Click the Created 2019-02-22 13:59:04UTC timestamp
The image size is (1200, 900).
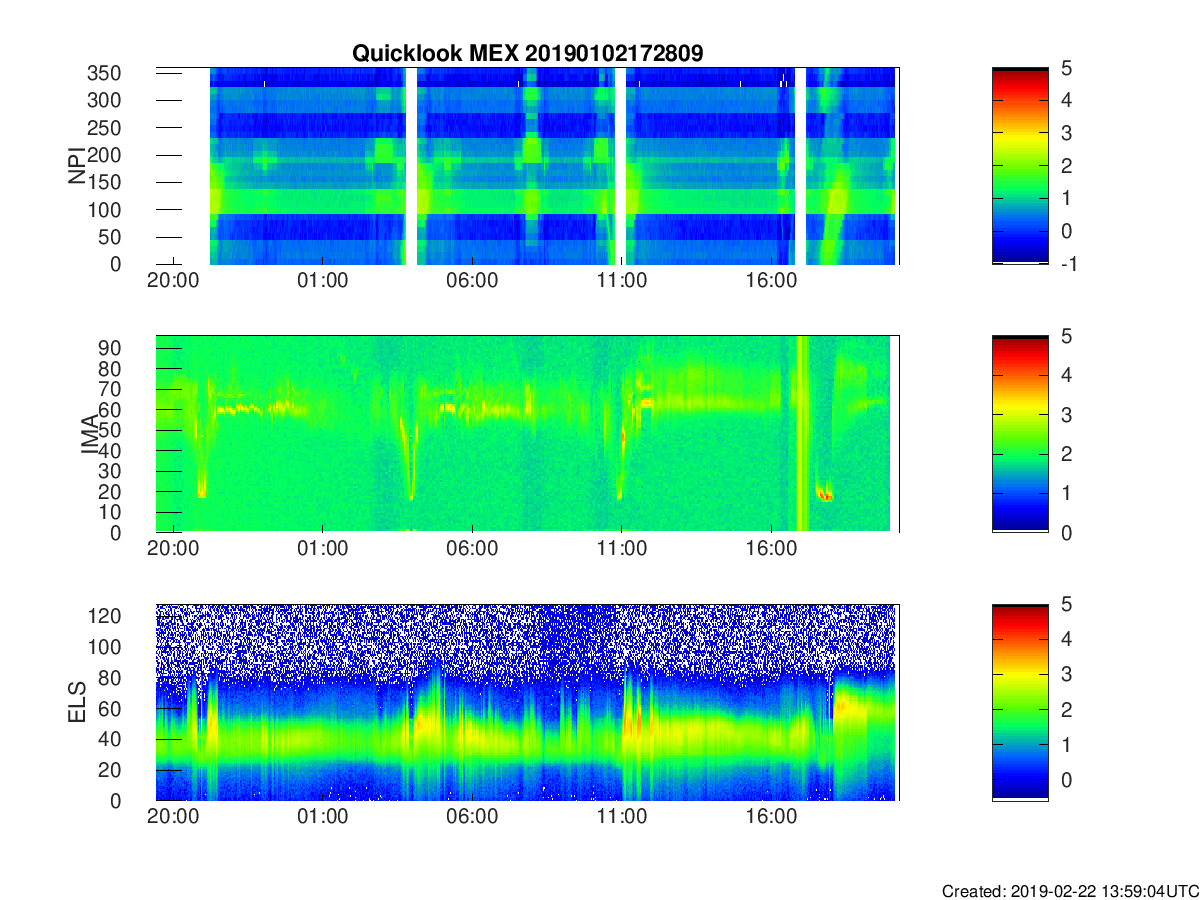[1070, 890]
